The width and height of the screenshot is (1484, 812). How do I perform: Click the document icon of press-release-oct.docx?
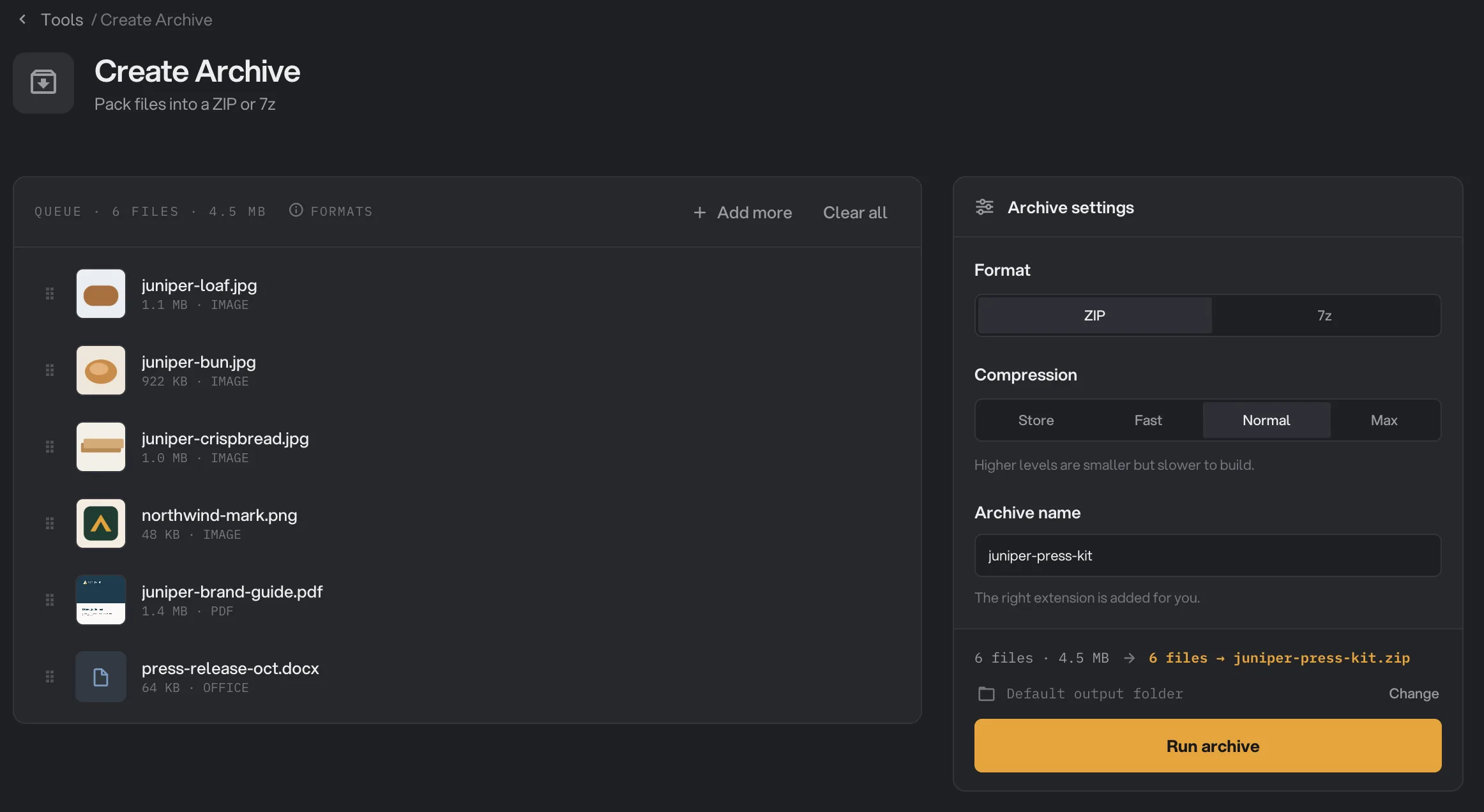(x=101, y=677)
